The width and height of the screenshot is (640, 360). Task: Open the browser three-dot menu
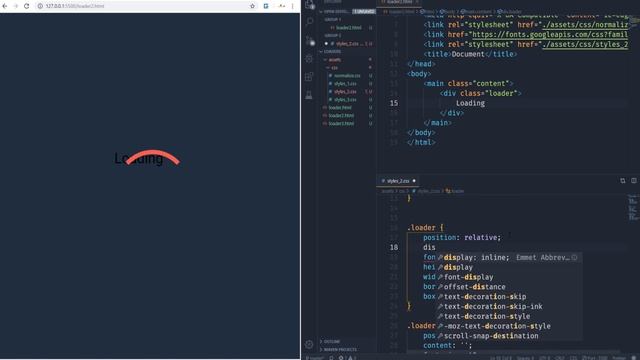click(x=293, y=6)
